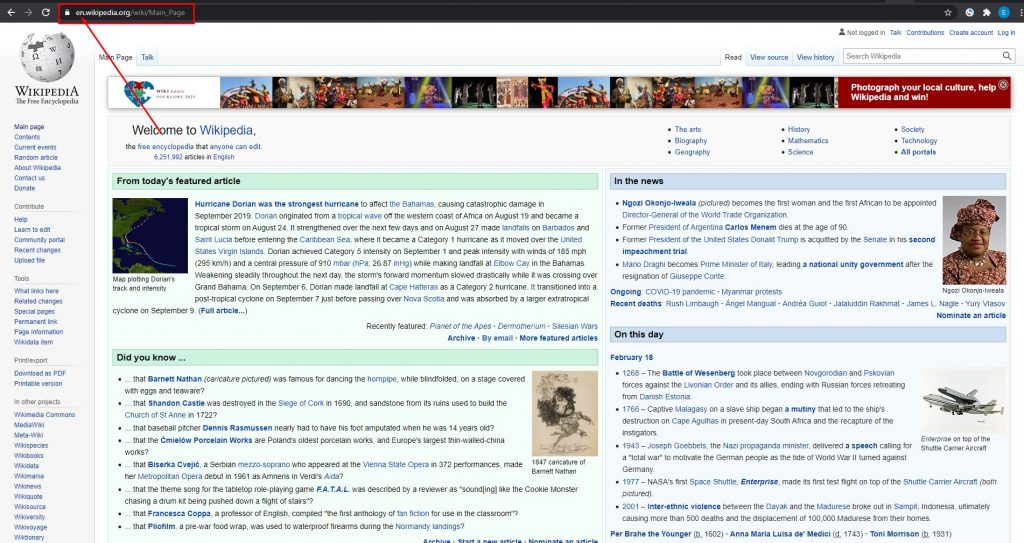Open the Technology portal link
The height and width of the screenshot is (543, 1024).
(919, 140)
